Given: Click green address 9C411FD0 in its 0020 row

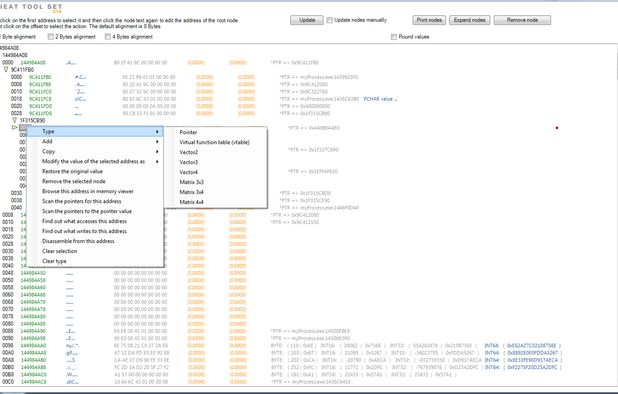Looking at the screenshot, I should pos(40,106).
